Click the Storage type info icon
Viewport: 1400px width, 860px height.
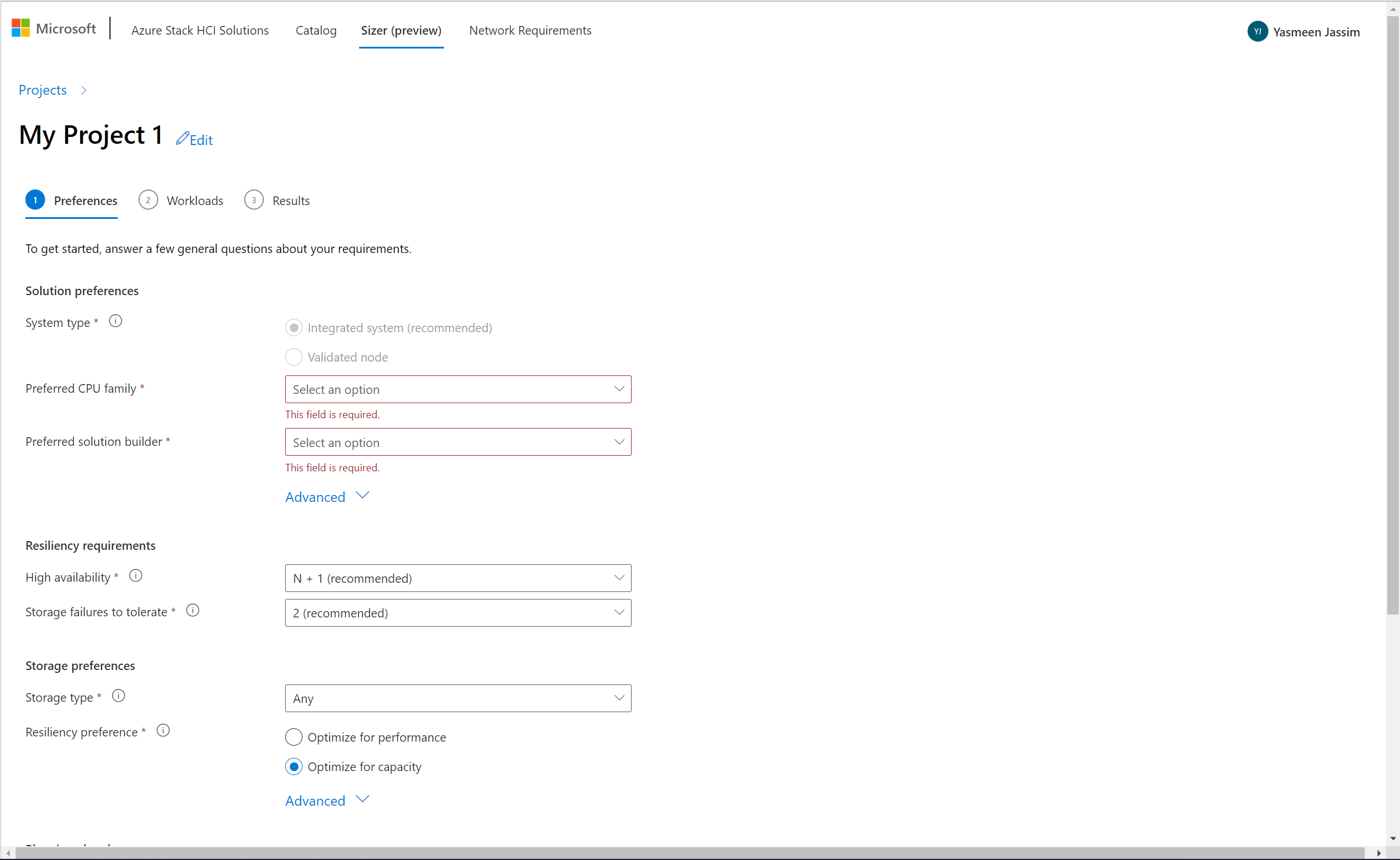118,696
